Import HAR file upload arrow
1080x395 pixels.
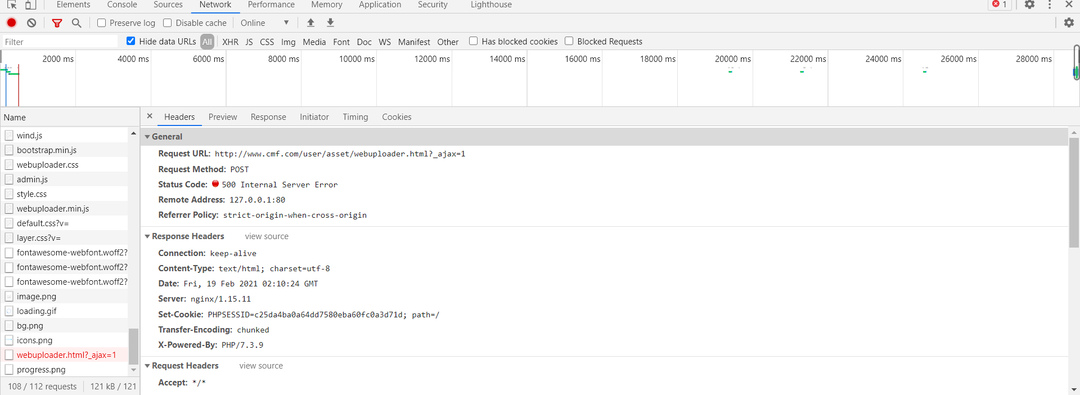tap(311, 23)
